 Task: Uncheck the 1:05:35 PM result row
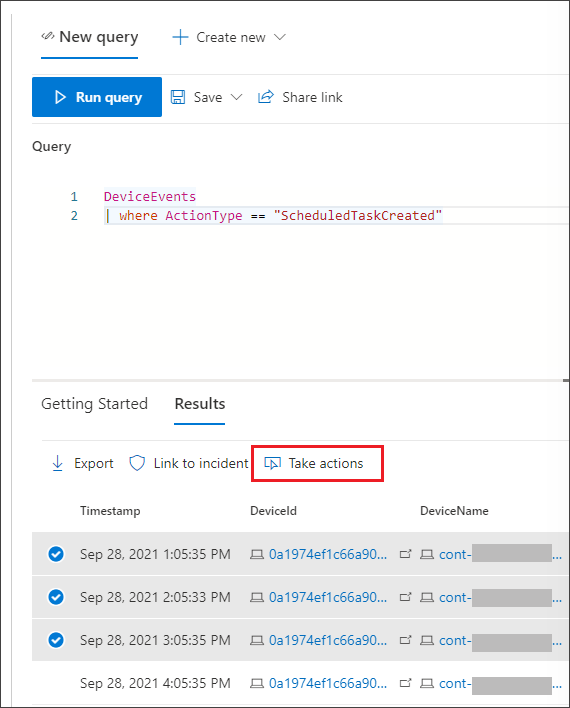(x=56, y=554)
